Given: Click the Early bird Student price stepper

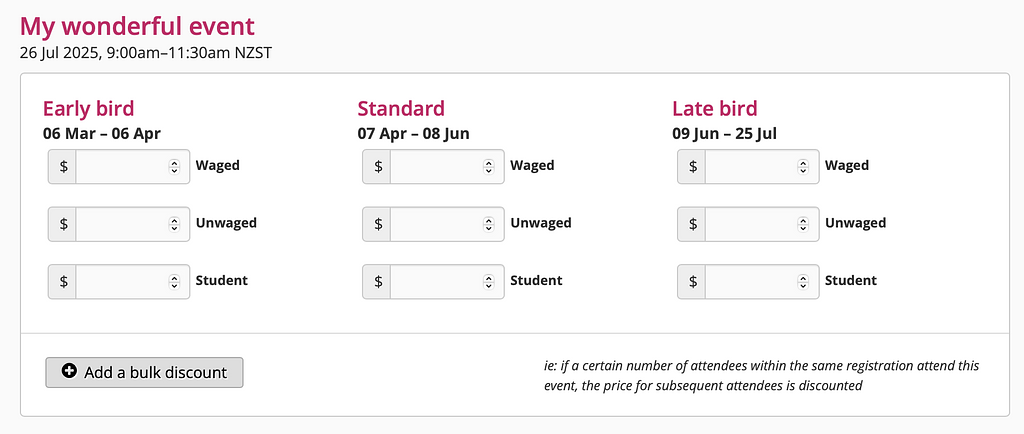Looking at the screenshot, I should tap(174, 281).
